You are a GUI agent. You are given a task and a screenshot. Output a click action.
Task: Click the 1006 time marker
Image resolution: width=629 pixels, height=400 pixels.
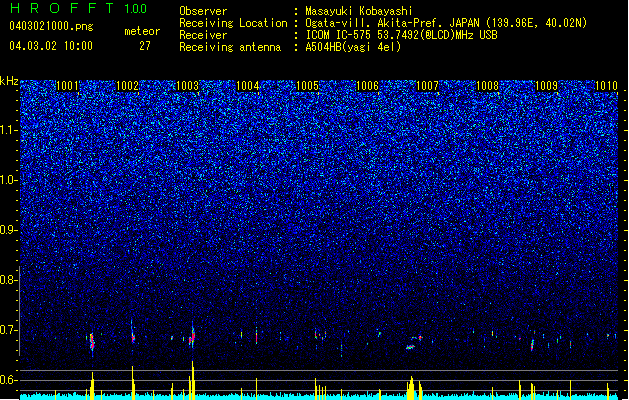click(367, 86)
